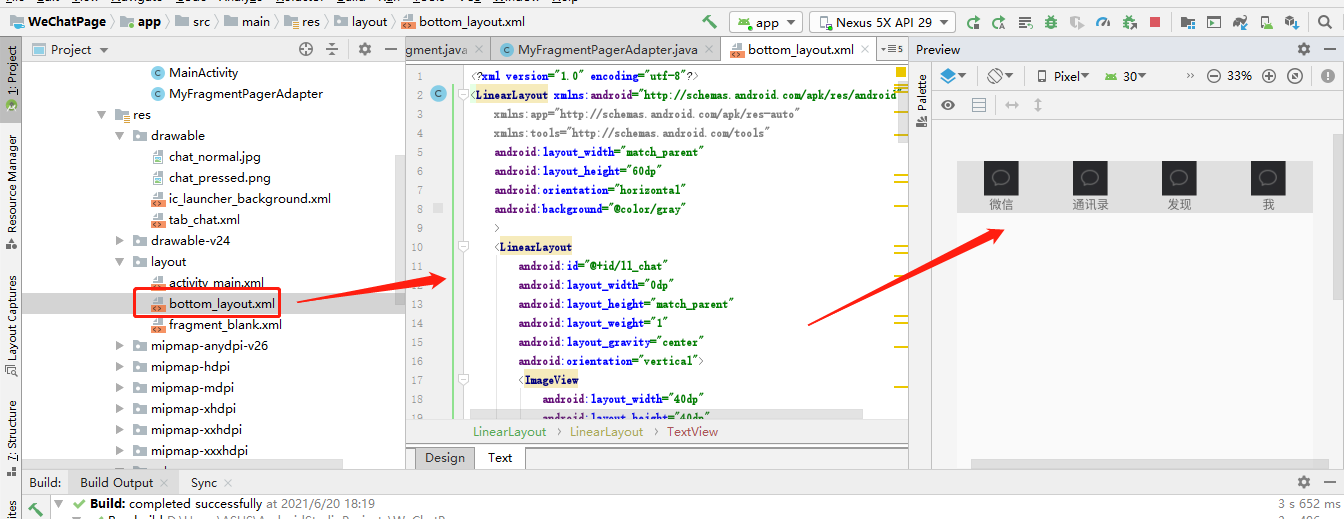Click the Profile app gauge icon

[x=1103, y=22]
